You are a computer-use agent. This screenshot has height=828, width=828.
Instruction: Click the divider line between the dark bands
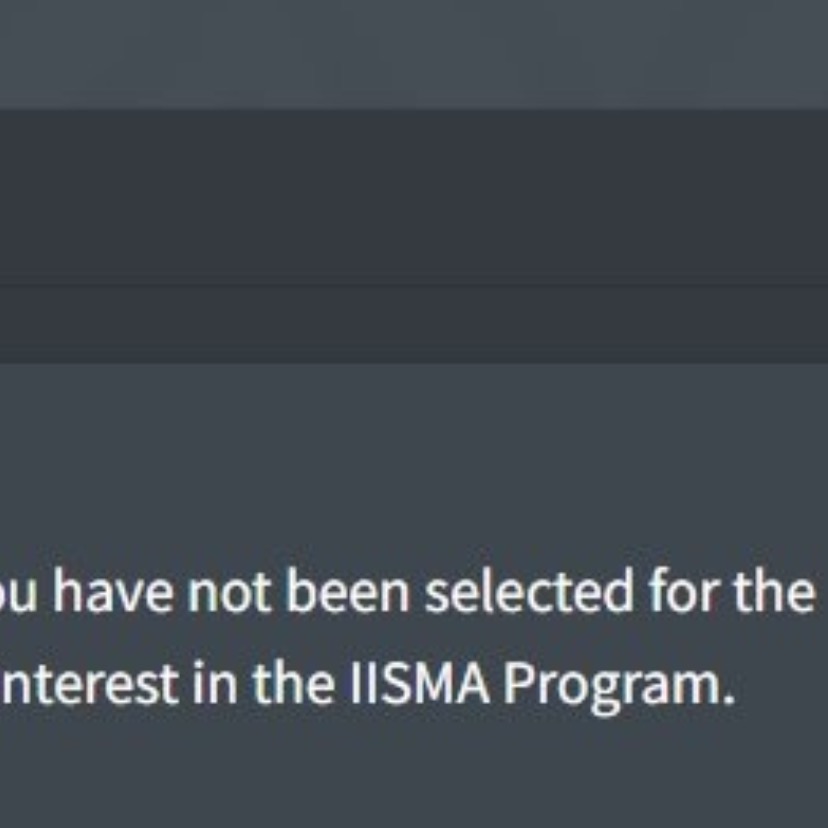pyautogui.click(x=414, y=287)
